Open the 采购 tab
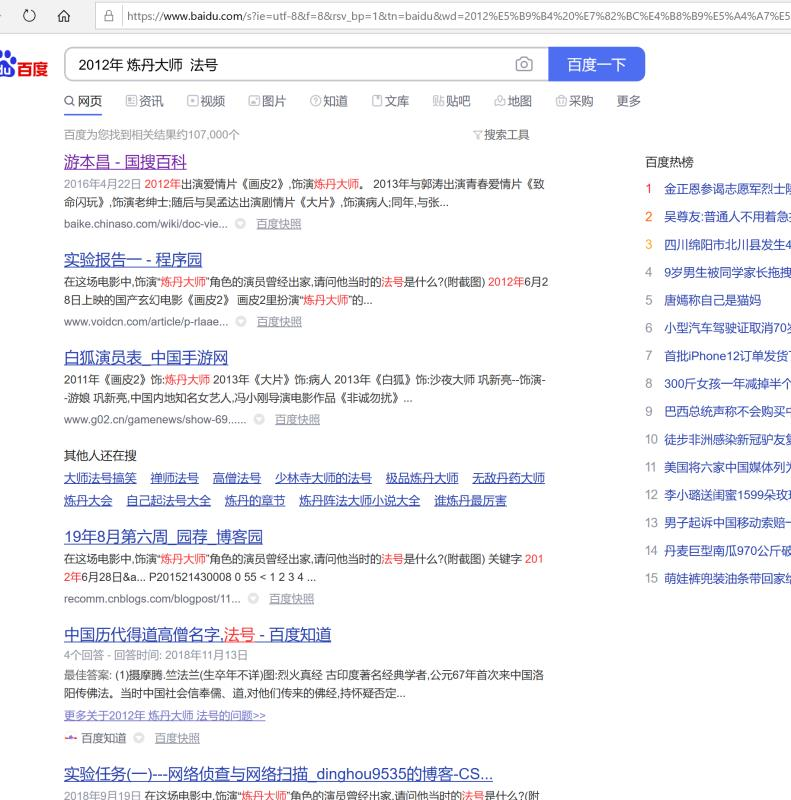This screenshot has height=800, width=791. pyautogui.click(x=575, y=101)
